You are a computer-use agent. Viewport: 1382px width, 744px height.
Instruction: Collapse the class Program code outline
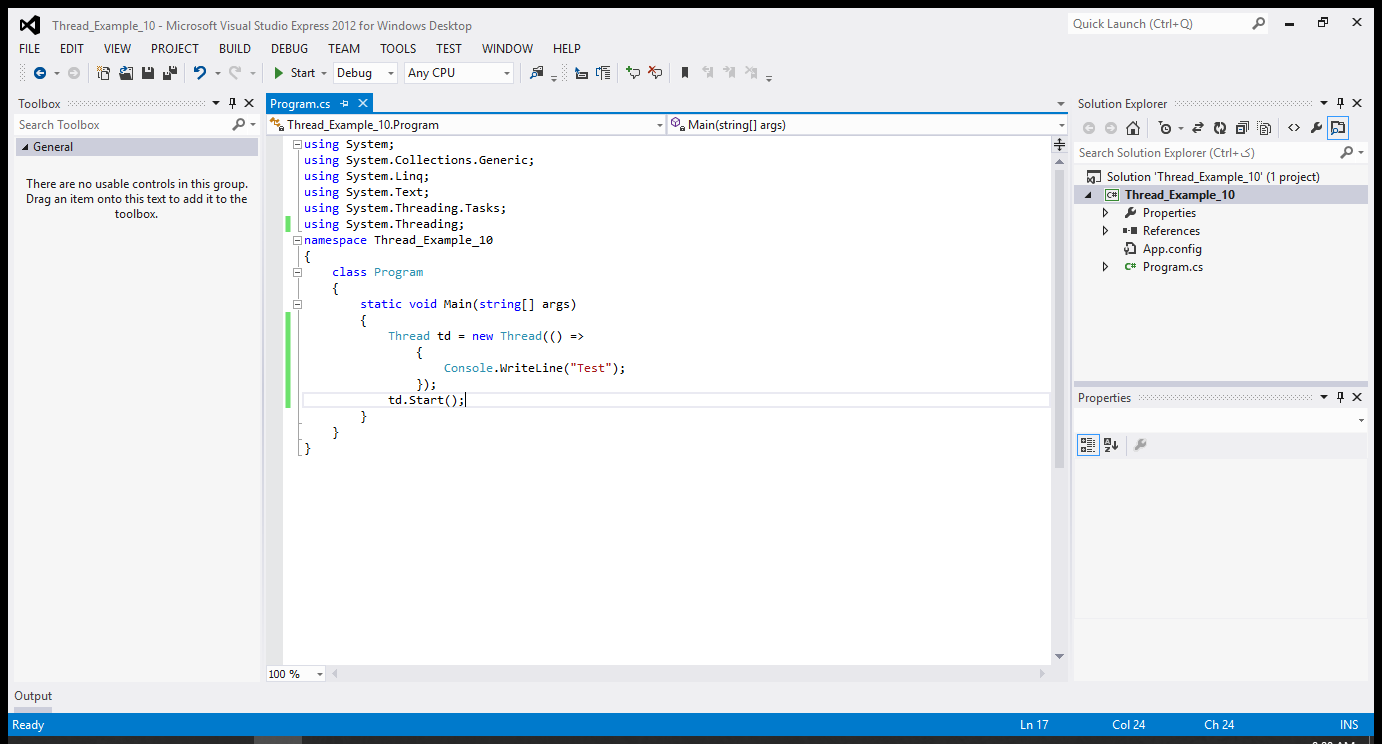[298, 272]
